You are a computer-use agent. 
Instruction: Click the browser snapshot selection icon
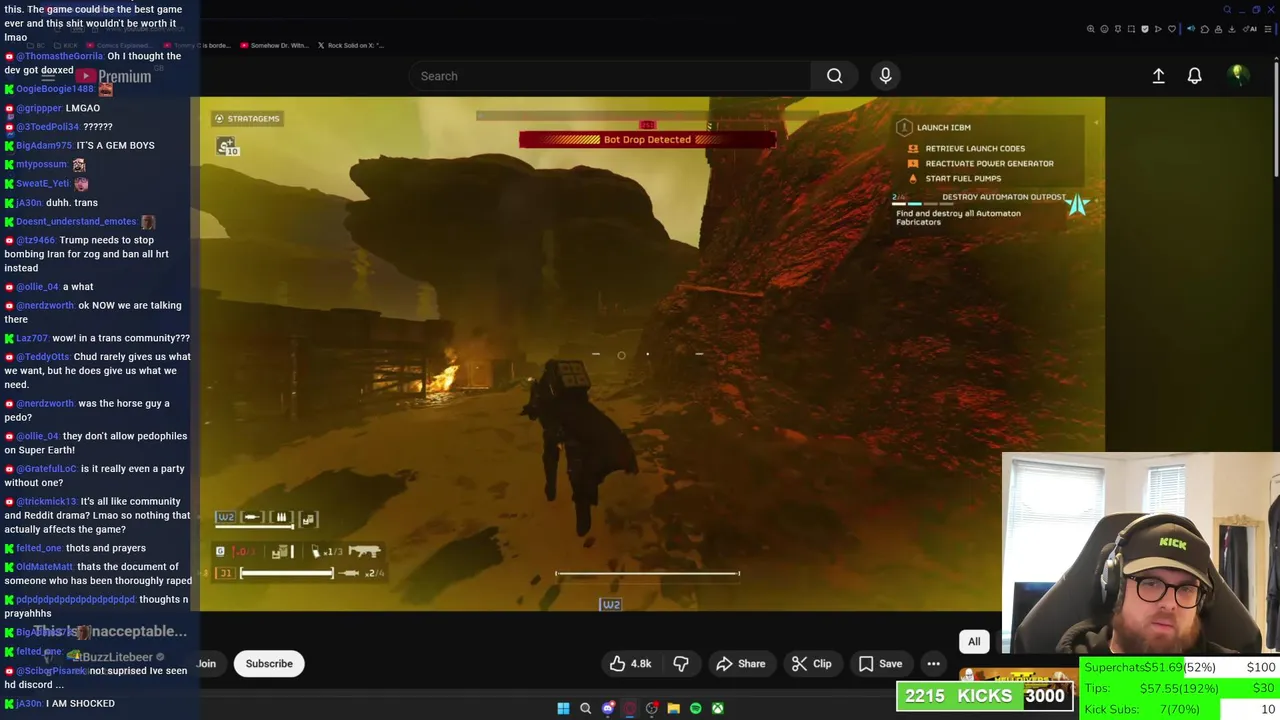(1131, 29)
